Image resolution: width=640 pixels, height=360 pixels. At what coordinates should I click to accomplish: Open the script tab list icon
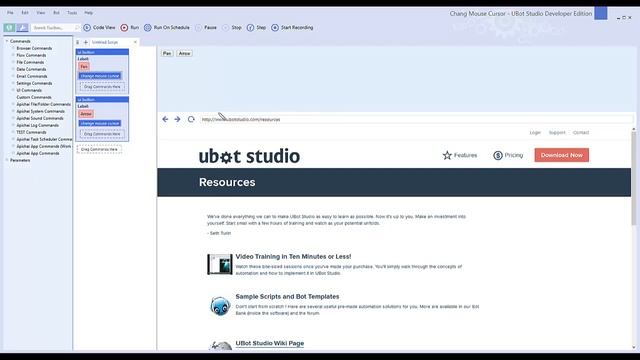[78, 42]
